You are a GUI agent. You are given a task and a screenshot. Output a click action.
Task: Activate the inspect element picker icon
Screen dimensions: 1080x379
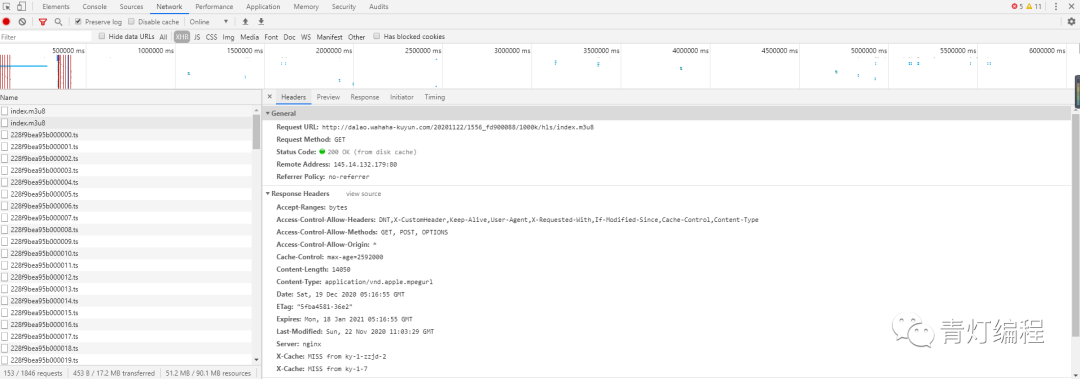click(7, 6)
